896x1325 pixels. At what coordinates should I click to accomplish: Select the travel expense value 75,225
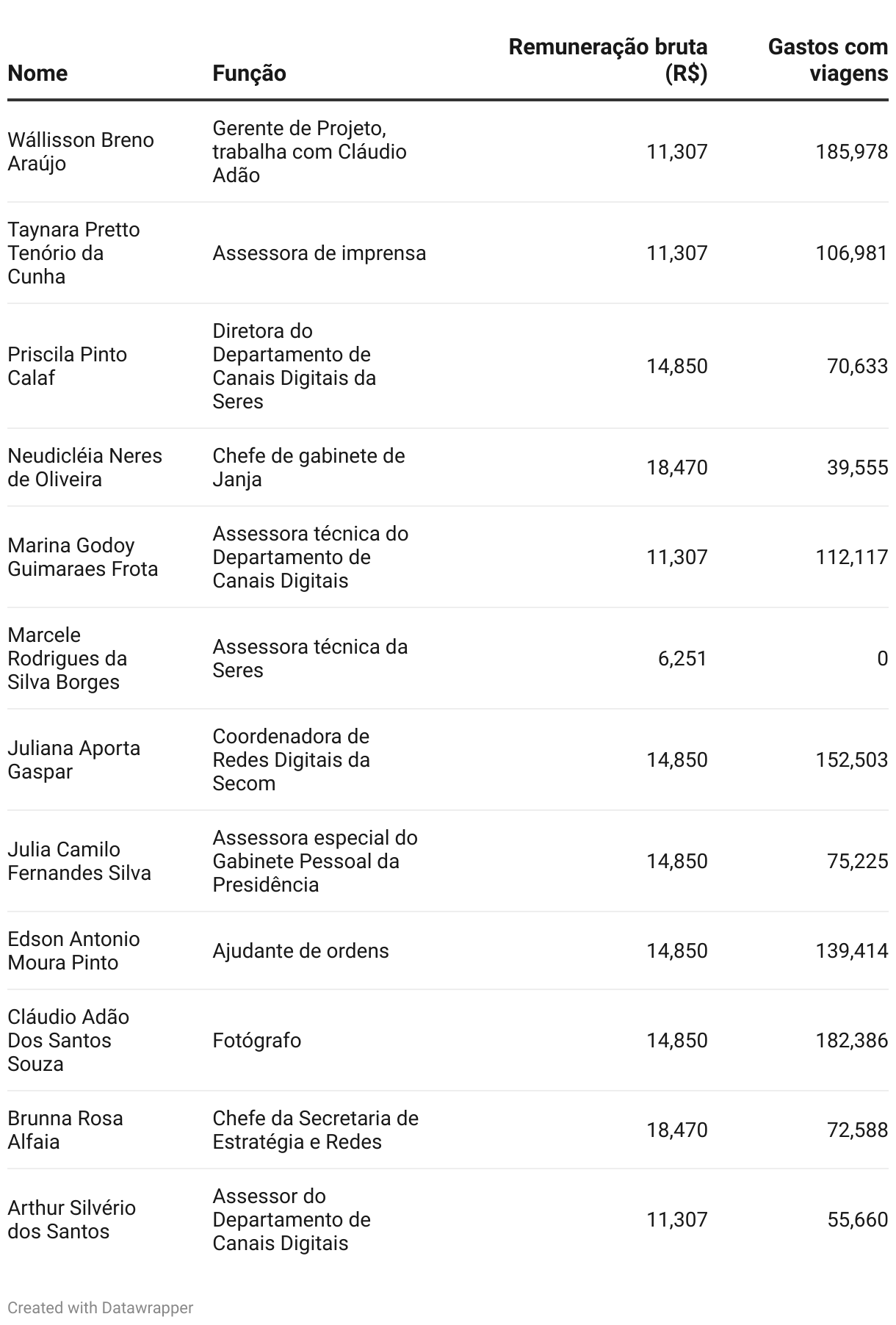pyautogui.click(x=857, y=861)
